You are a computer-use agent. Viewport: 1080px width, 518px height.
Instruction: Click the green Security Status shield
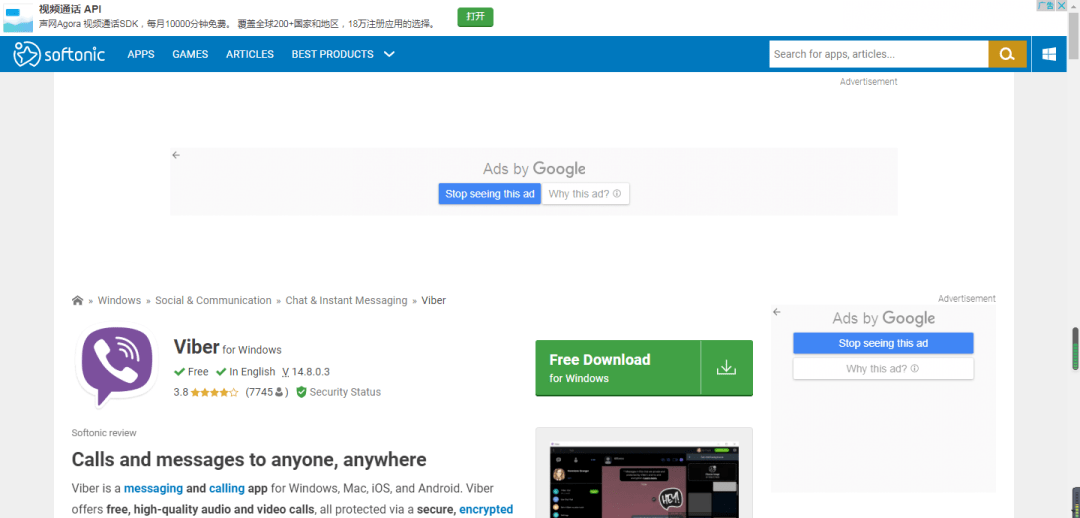pyautogui.click(x=301, y=392)
